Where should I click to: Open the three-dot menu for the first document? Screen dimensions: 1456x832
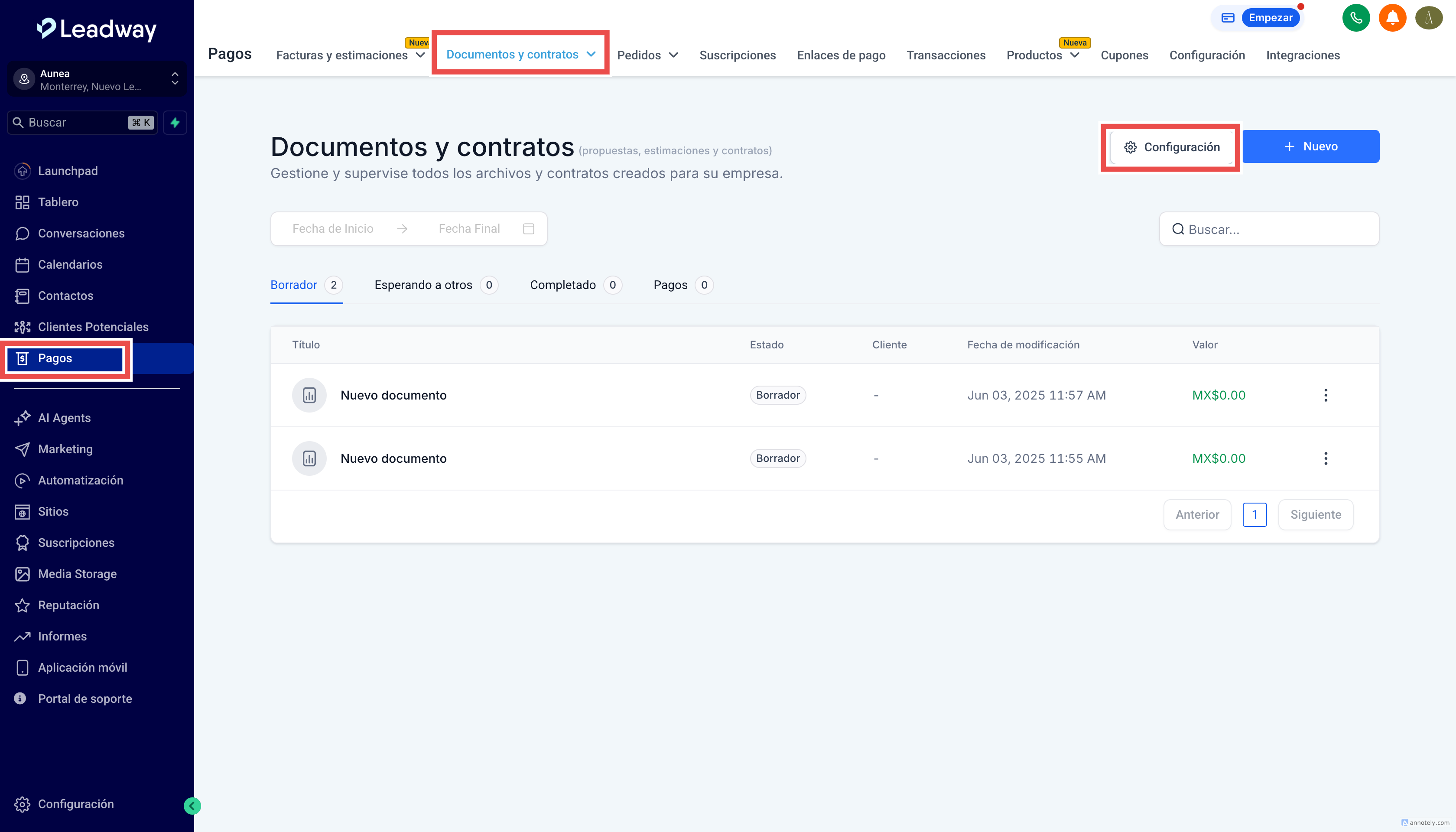click(1325, 395)
